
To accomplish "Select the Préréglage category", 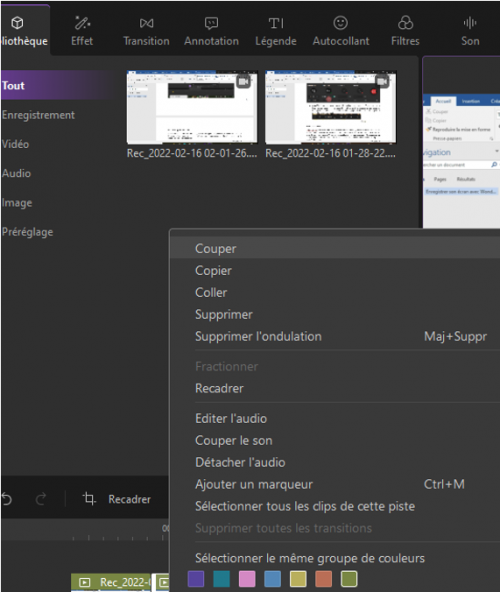I will 27,232.
